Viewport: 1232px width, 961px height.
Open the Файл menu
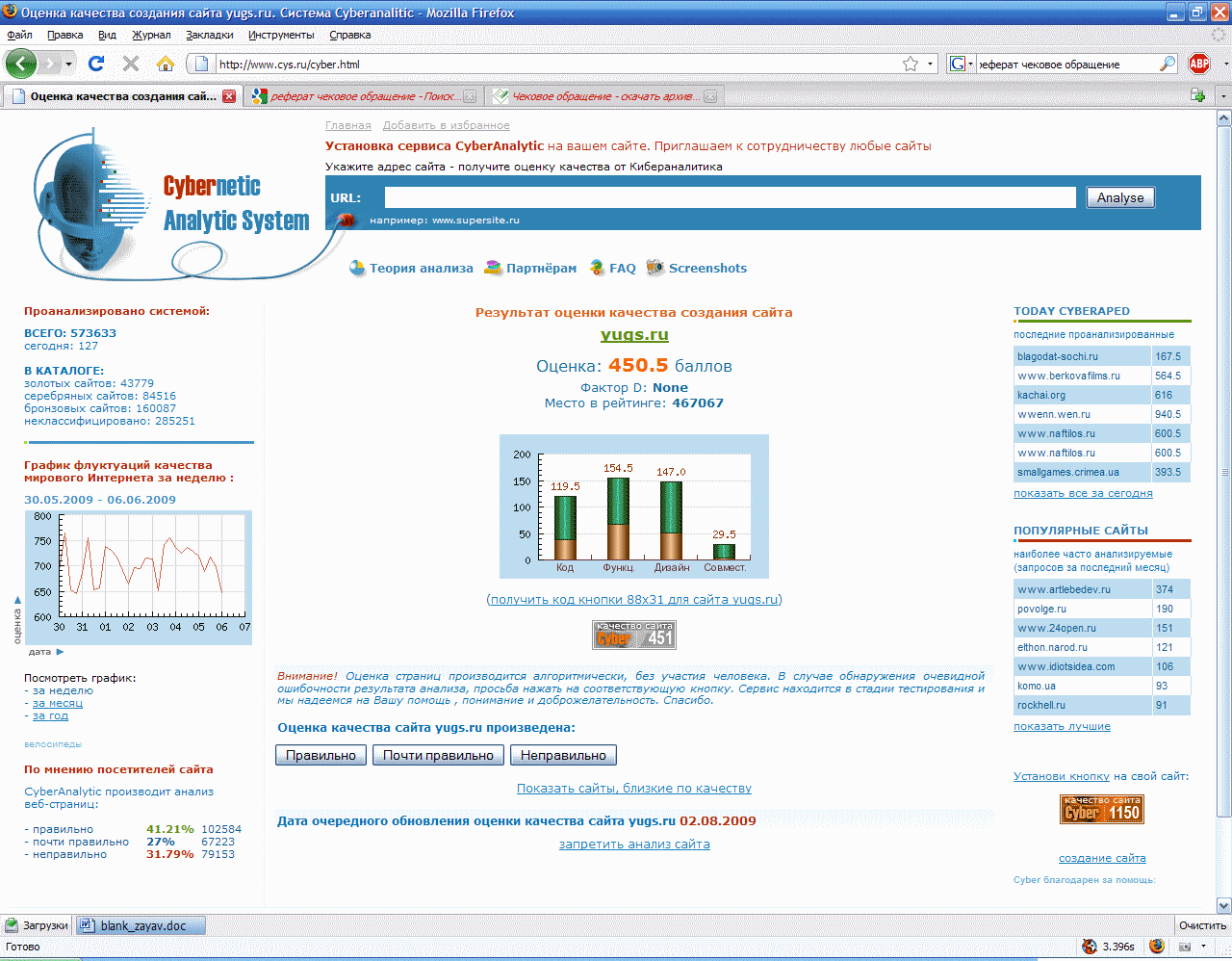19,35
